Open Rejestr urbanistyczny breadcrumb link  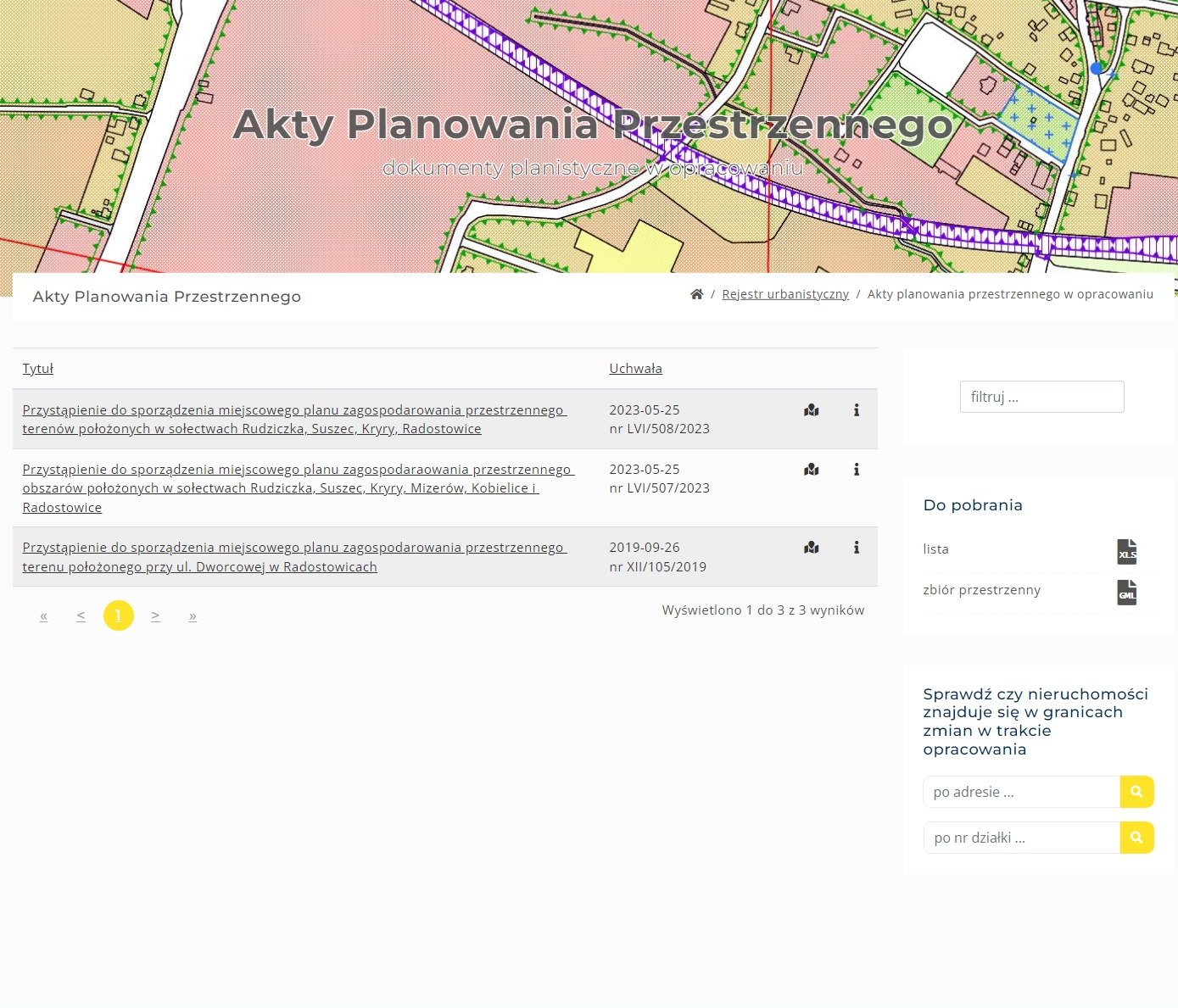[784, 294]
